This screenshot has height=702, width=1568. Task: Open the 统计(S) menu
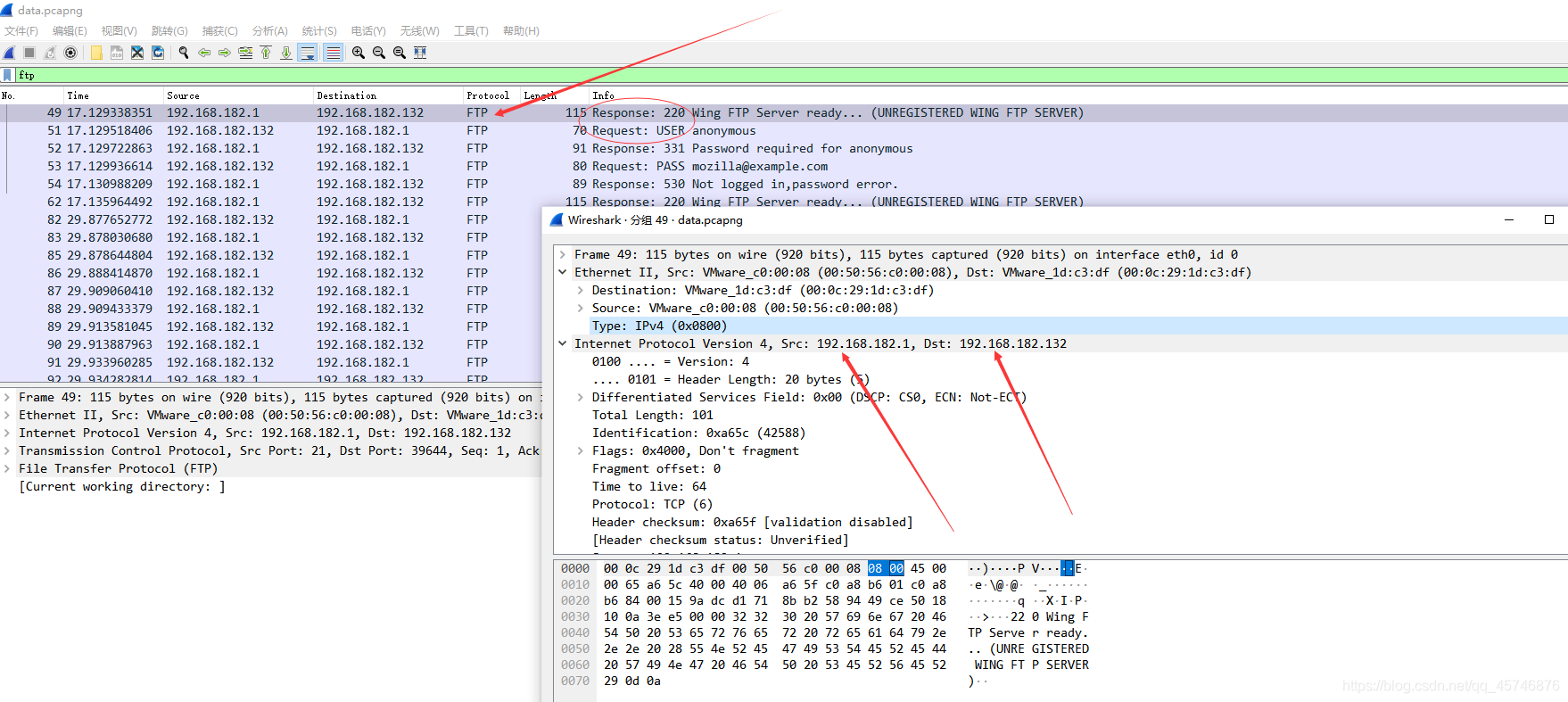(319, 31)
